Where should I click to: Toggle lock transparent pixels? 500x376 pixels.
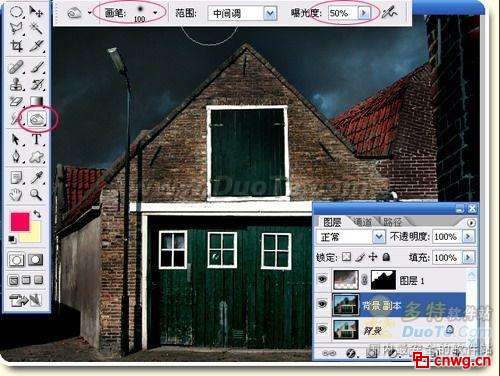point(347,257)
